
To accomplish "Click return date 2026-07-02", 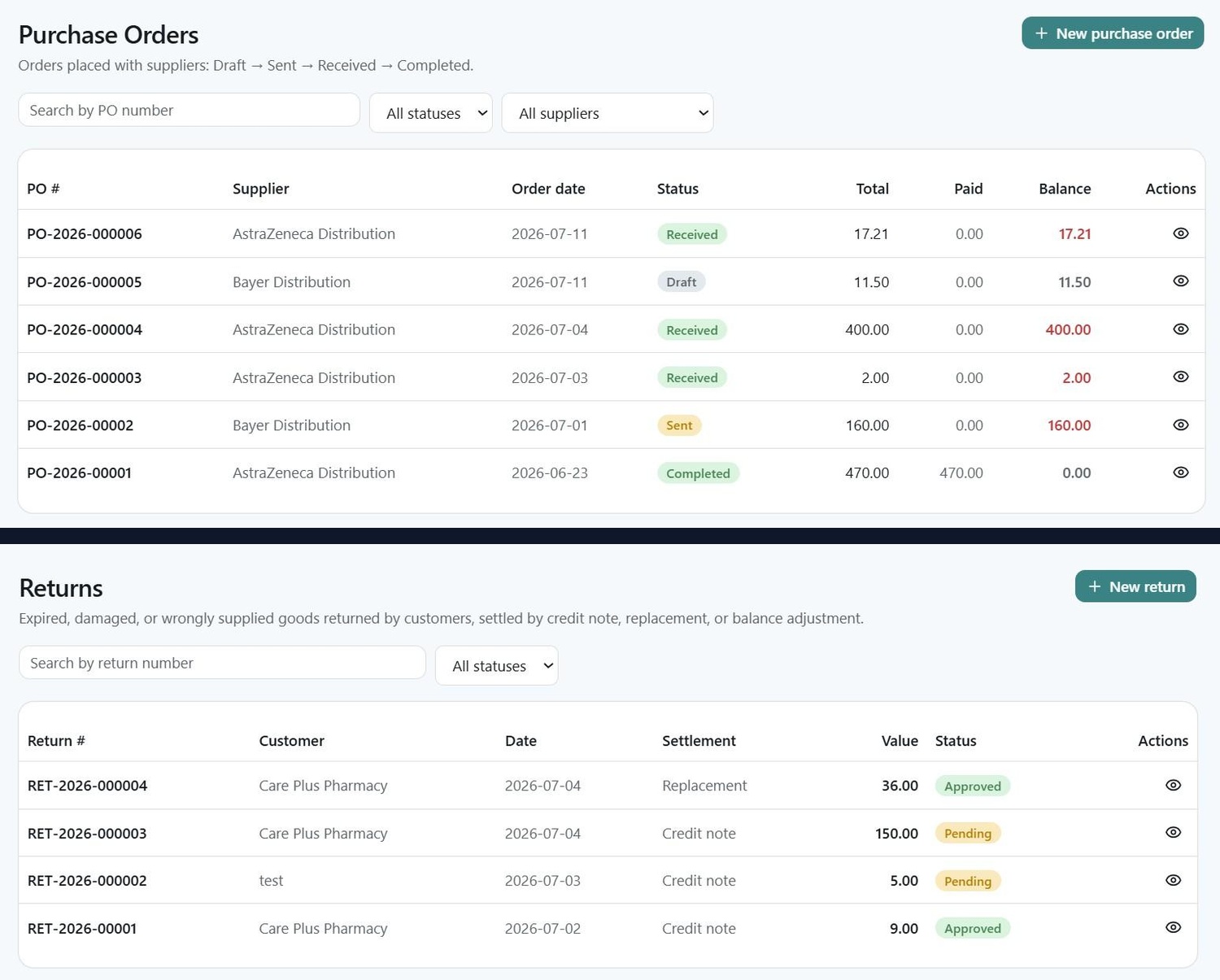I will click(542, 928).
